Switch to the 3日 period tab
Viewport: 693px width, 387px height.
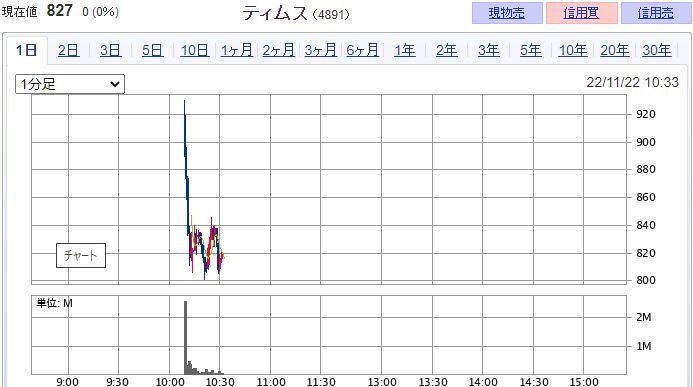tap(110, 50)
